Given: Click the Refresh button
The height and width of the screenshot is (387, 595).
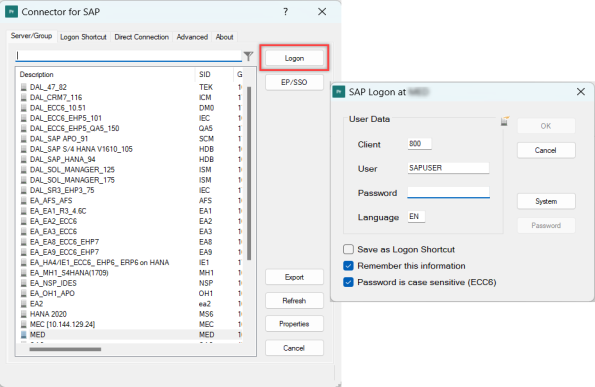Looking at the screenshot, I should coord(294,301).
